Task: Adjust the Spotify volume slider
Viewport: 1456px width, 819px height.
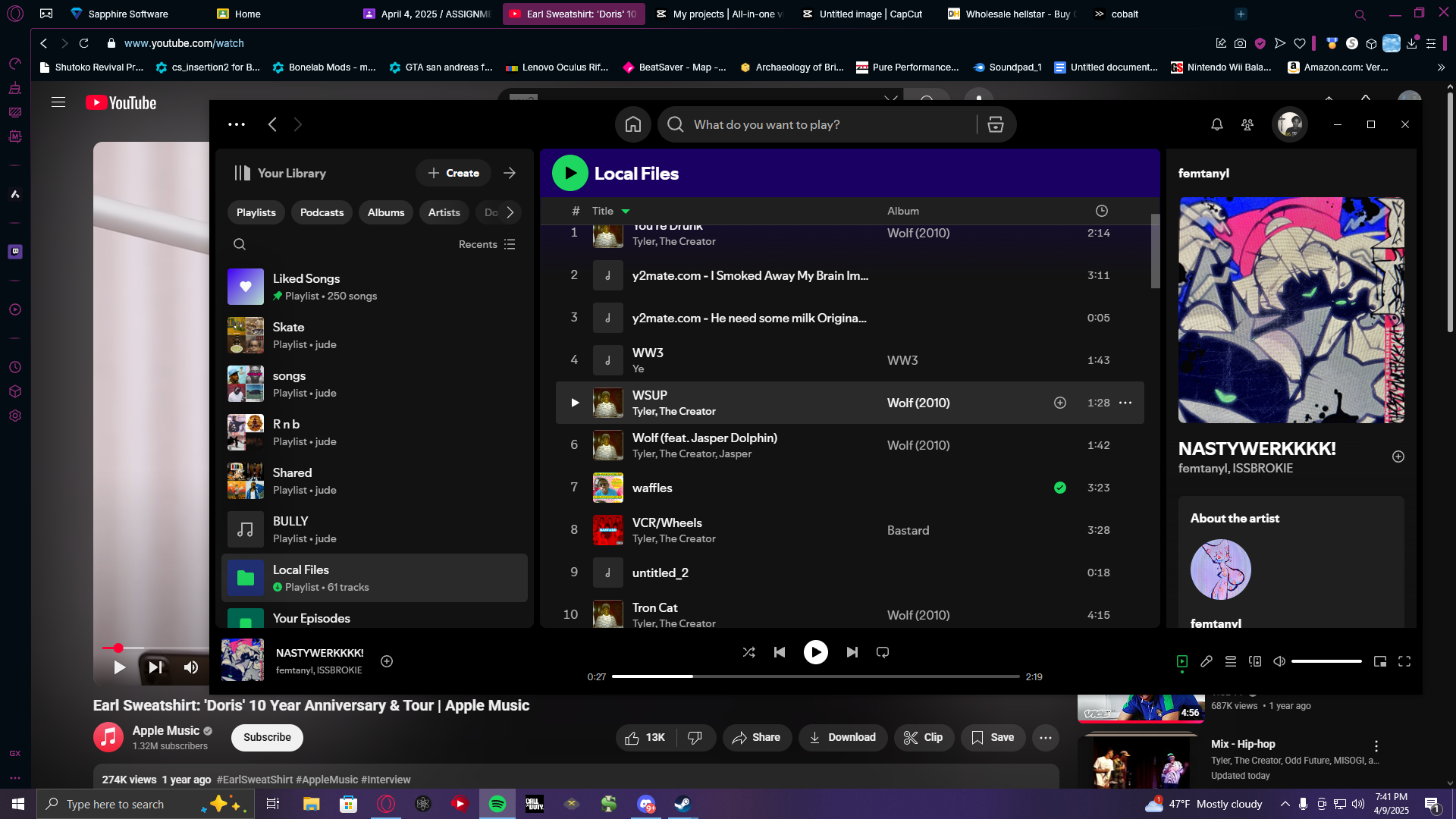Action: (x=1326, y=661)
